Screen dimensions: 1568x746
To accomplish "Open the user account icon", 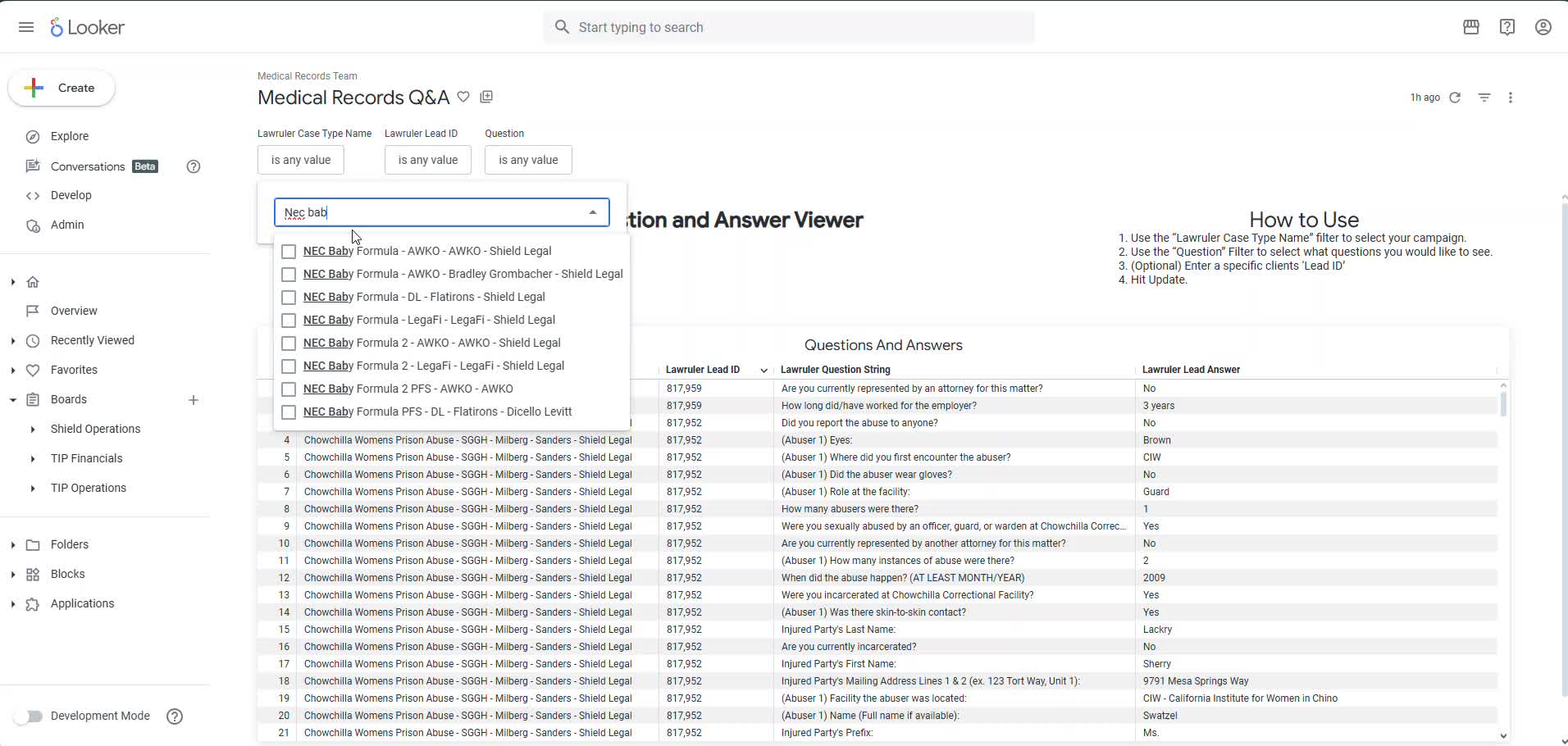I will coord(1543,27).
